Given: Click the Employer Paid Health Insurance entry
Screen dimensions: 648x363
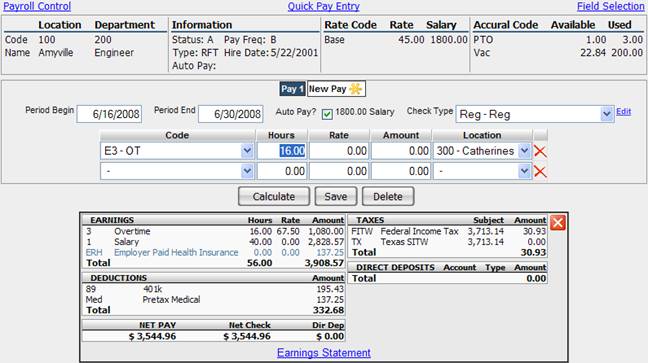Looking at the screenshot, I should point(176,252).
